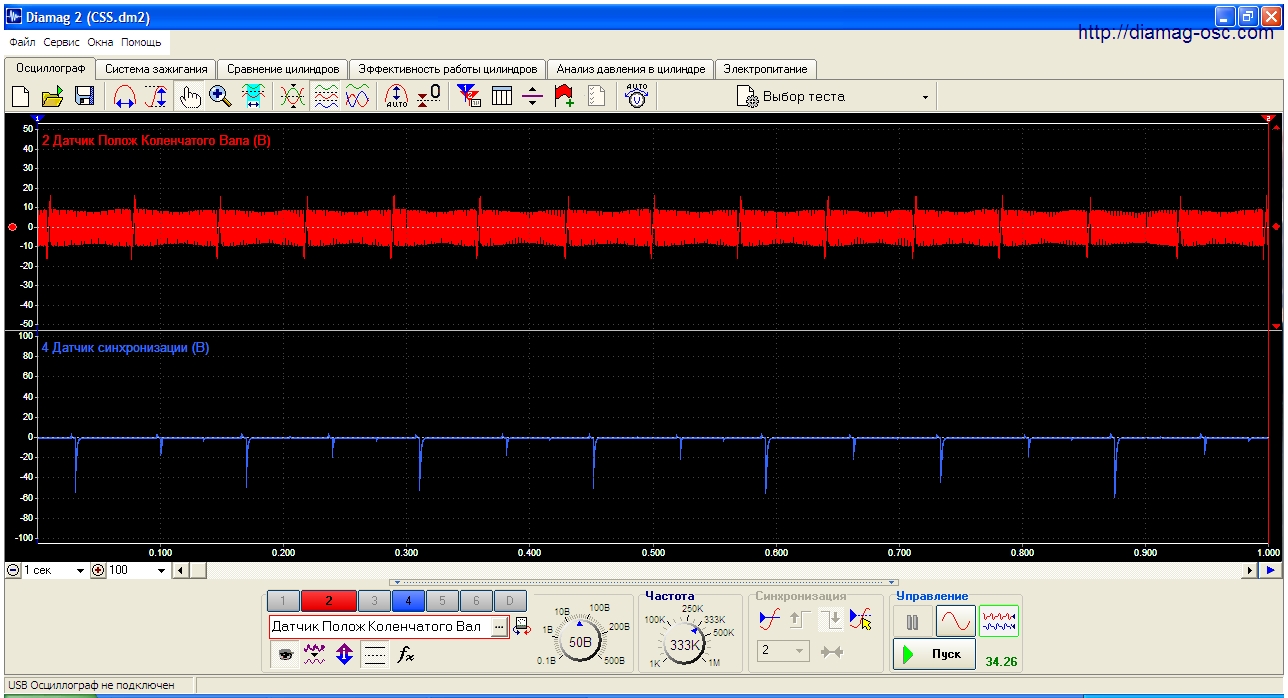
Task: Click the overlapping sine waves icon
Action: [357, 97]
